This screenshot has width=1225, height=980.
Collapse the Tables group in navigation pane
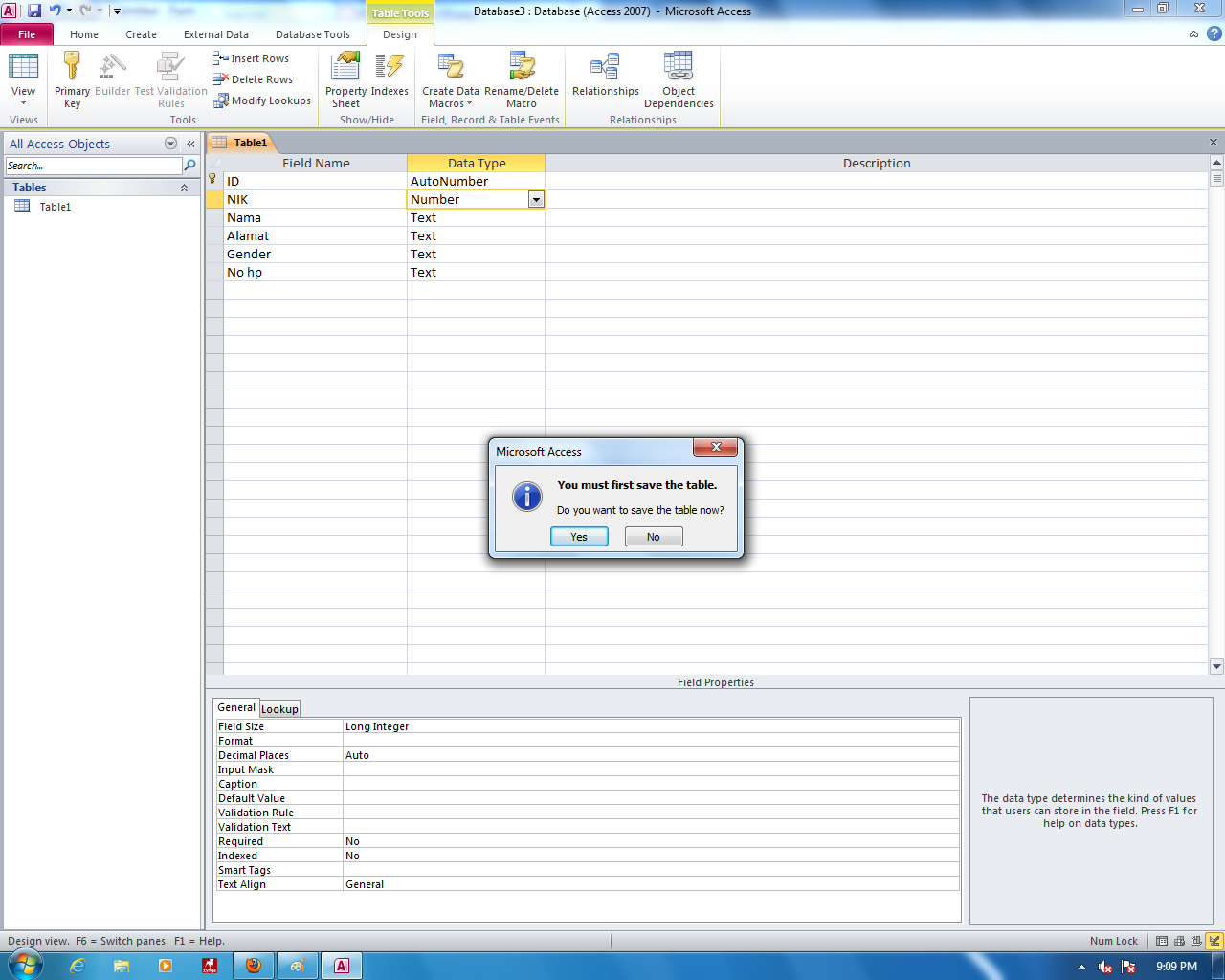[x=184, y=188]
